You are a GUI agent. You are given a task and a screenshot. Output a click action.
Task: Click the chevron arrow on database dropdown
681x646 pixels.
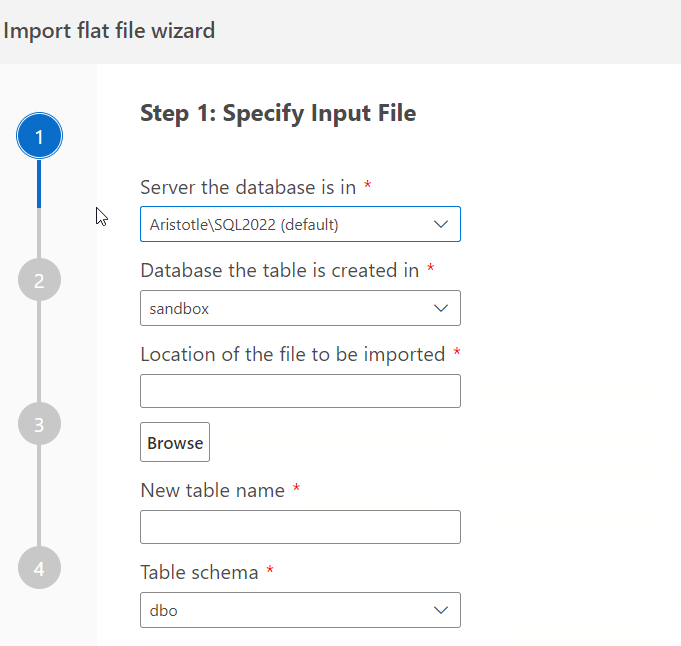click(x=441, y=308)
